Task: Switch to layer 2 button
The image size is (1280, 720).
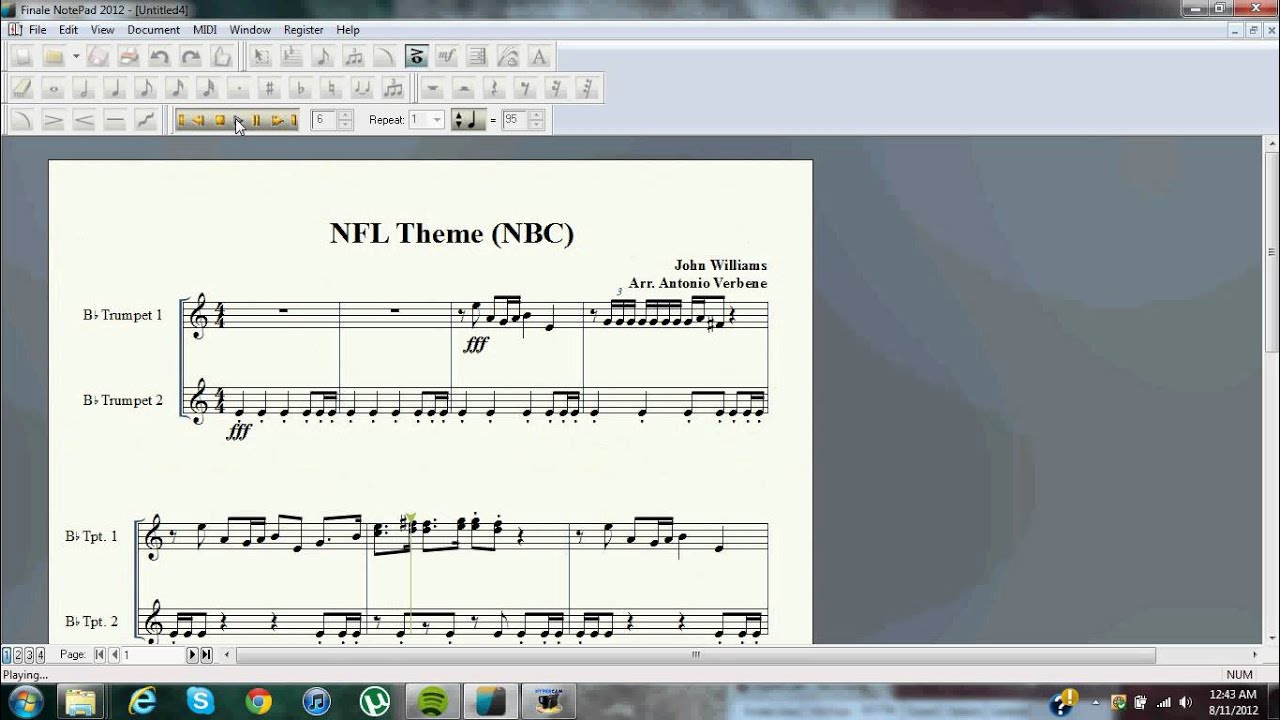Action: [17, 655]
